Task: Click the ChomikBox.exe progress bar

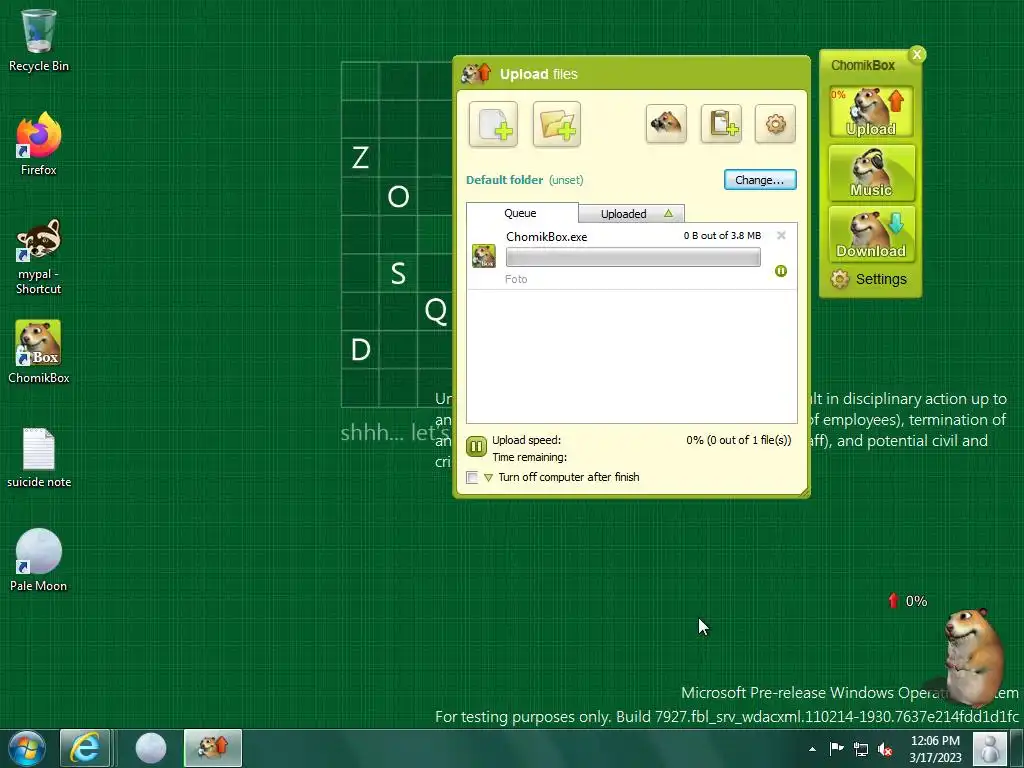Action: pos(633,257)
